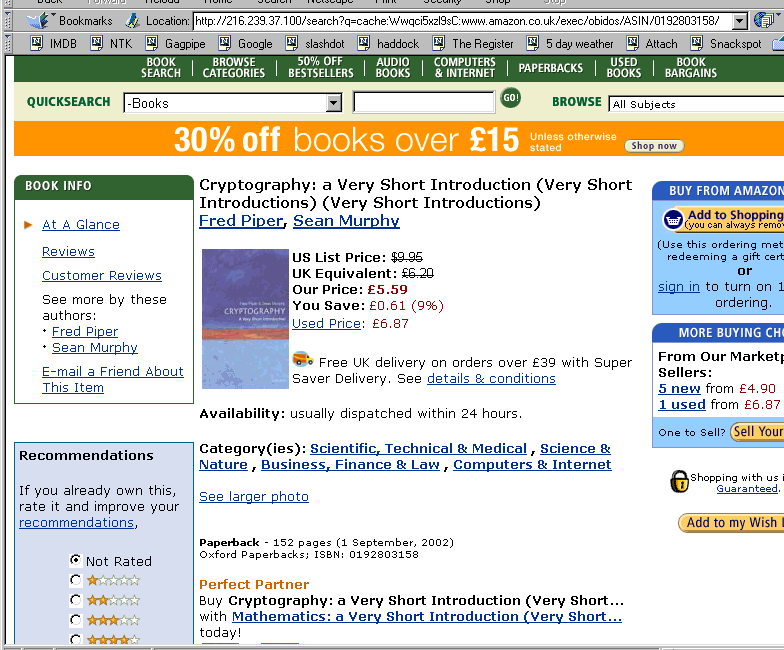Open the IMDB bookmark icon
Image resolution: width=784 pixels, height=650 pixels.
tap(36, 43)
